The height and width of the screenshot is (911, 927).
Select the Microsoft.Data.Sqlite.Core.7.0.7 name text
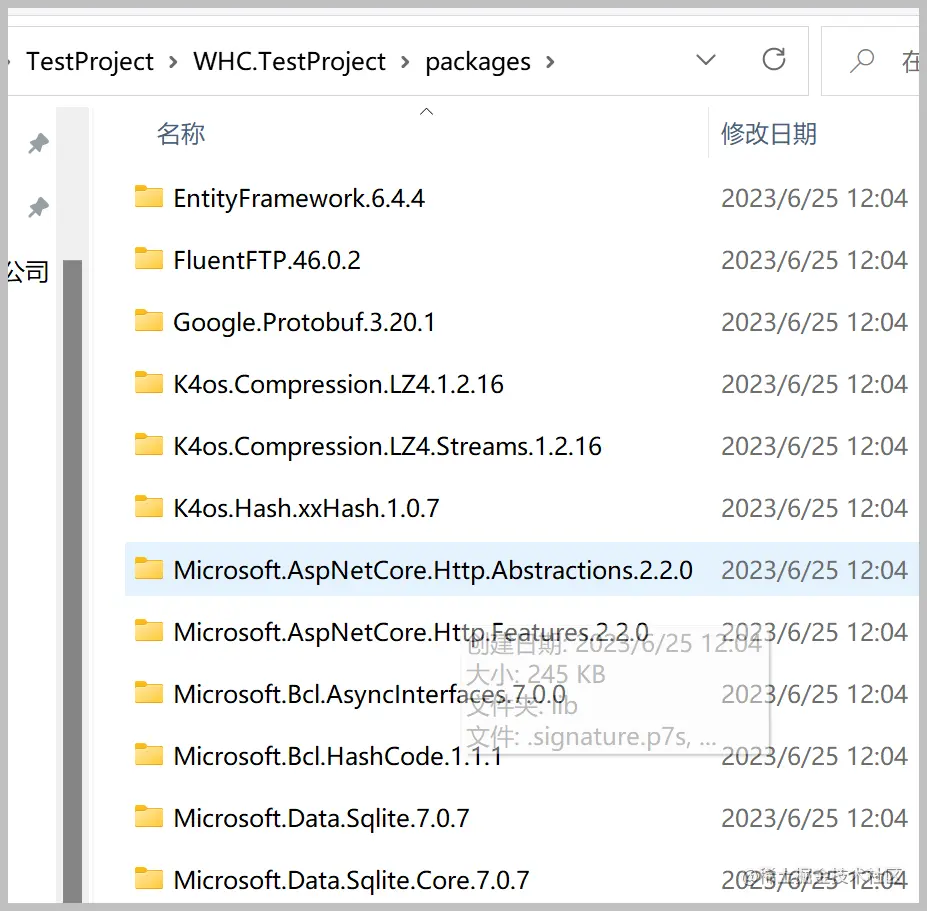(351, 881)
